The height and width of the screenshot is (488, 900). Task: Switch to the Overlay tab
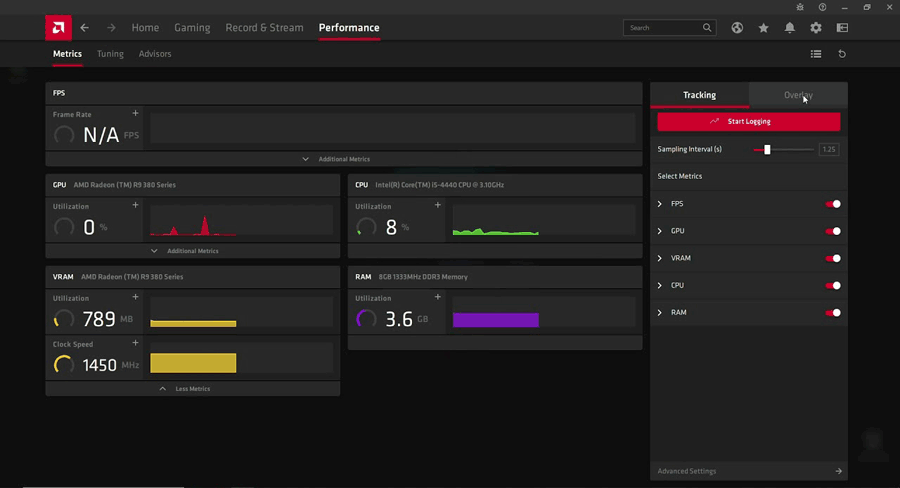point(798,95)
